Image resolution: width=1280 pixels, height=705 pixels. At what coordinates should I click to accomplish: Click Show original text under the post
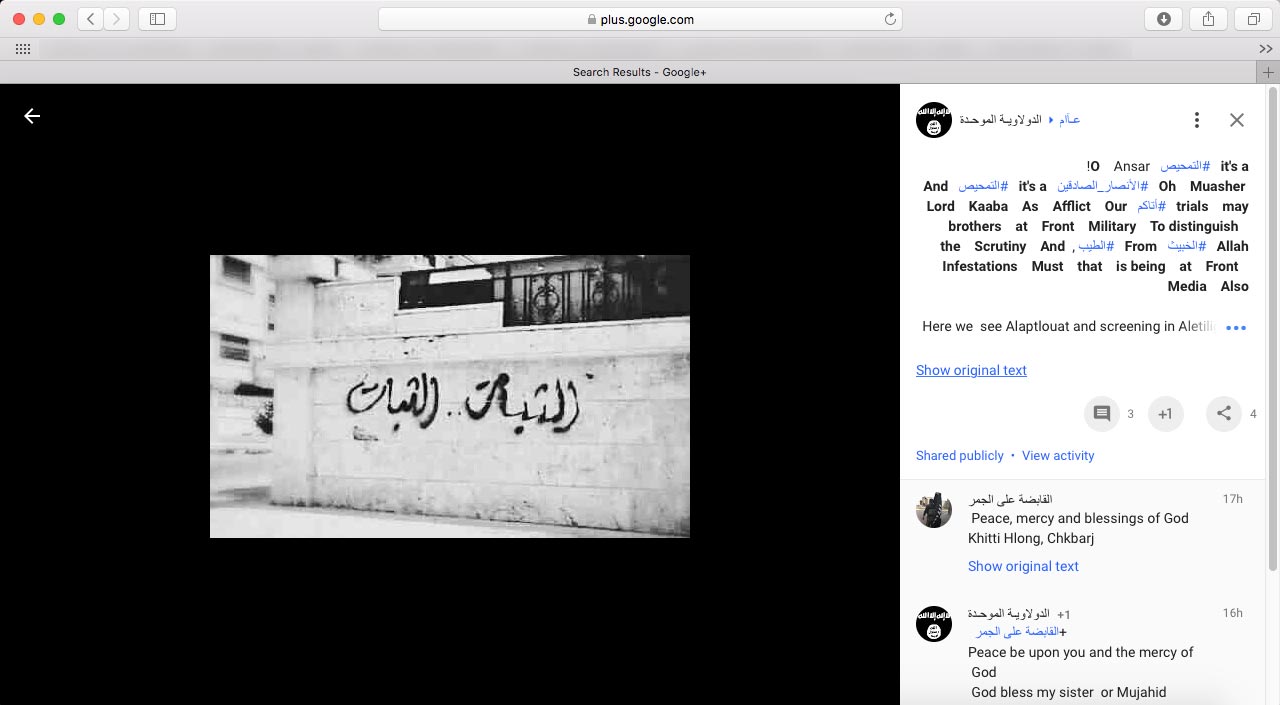click(x=971, y=370)
